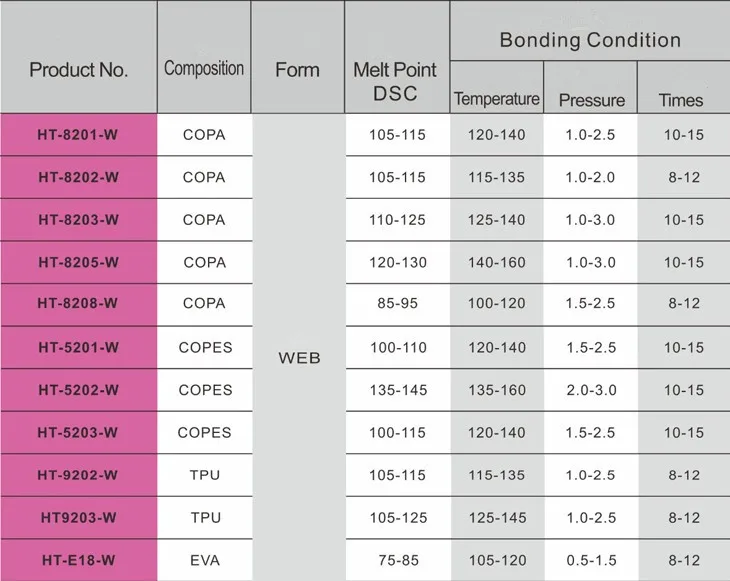Select the HT-E18-W product cell
This screenshot has width=730, height=581.
point(79,560)
